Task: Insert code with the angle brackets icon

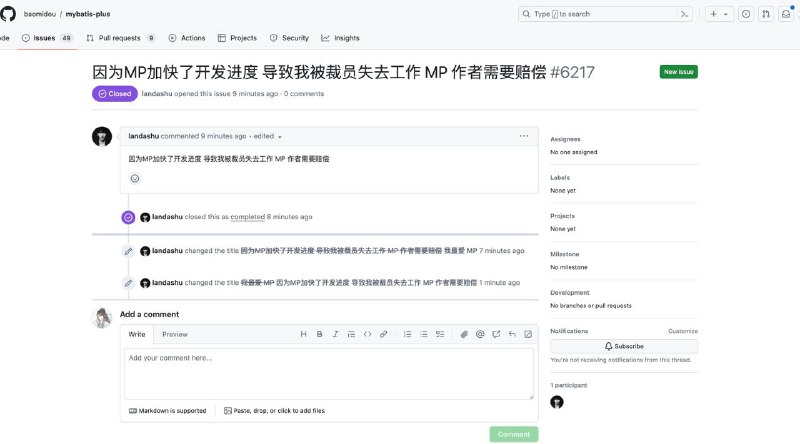Action: pos(367,334)
